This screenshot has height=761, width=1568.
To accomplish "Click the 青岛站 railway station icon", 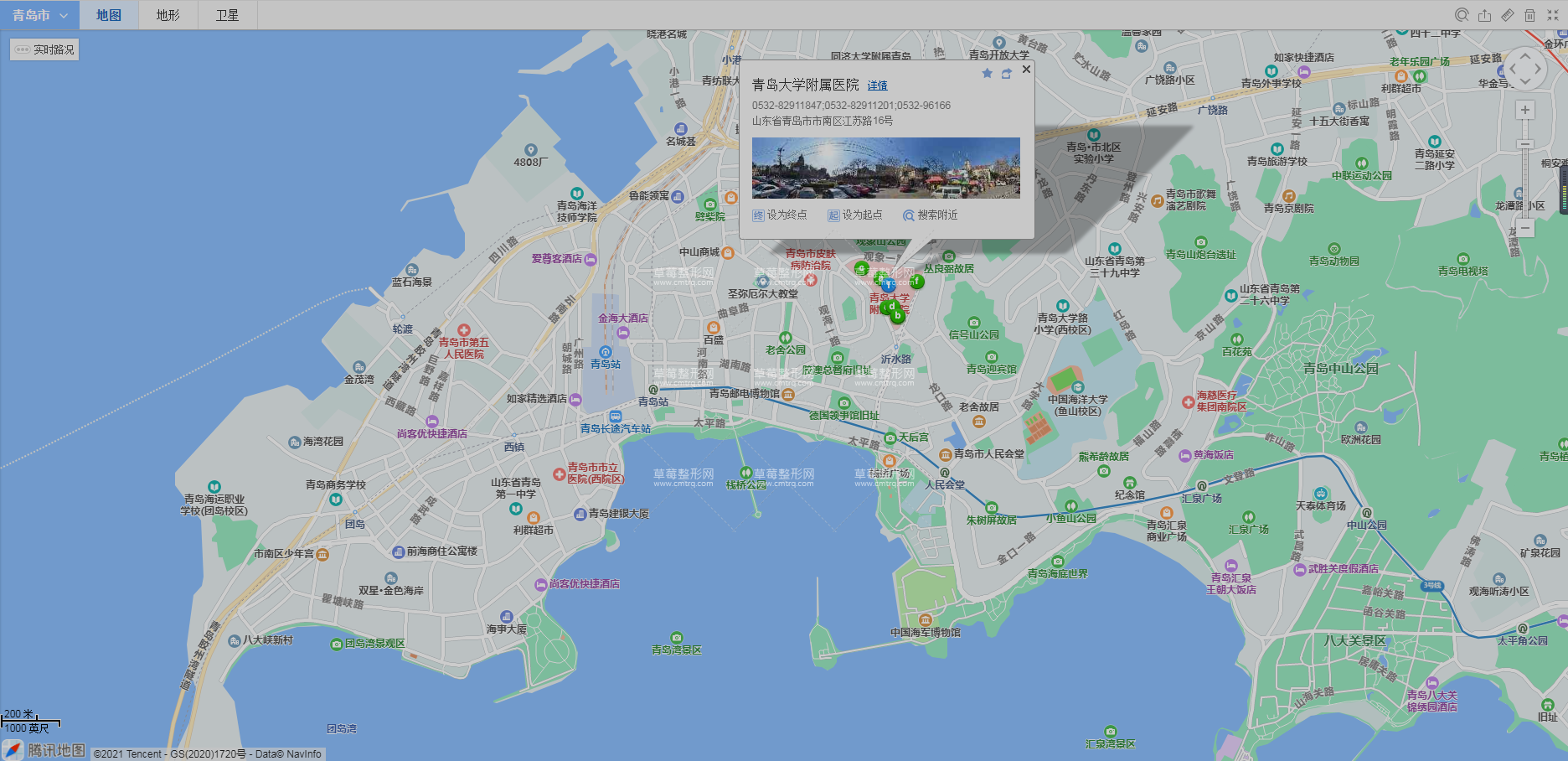I will [606, 352].
